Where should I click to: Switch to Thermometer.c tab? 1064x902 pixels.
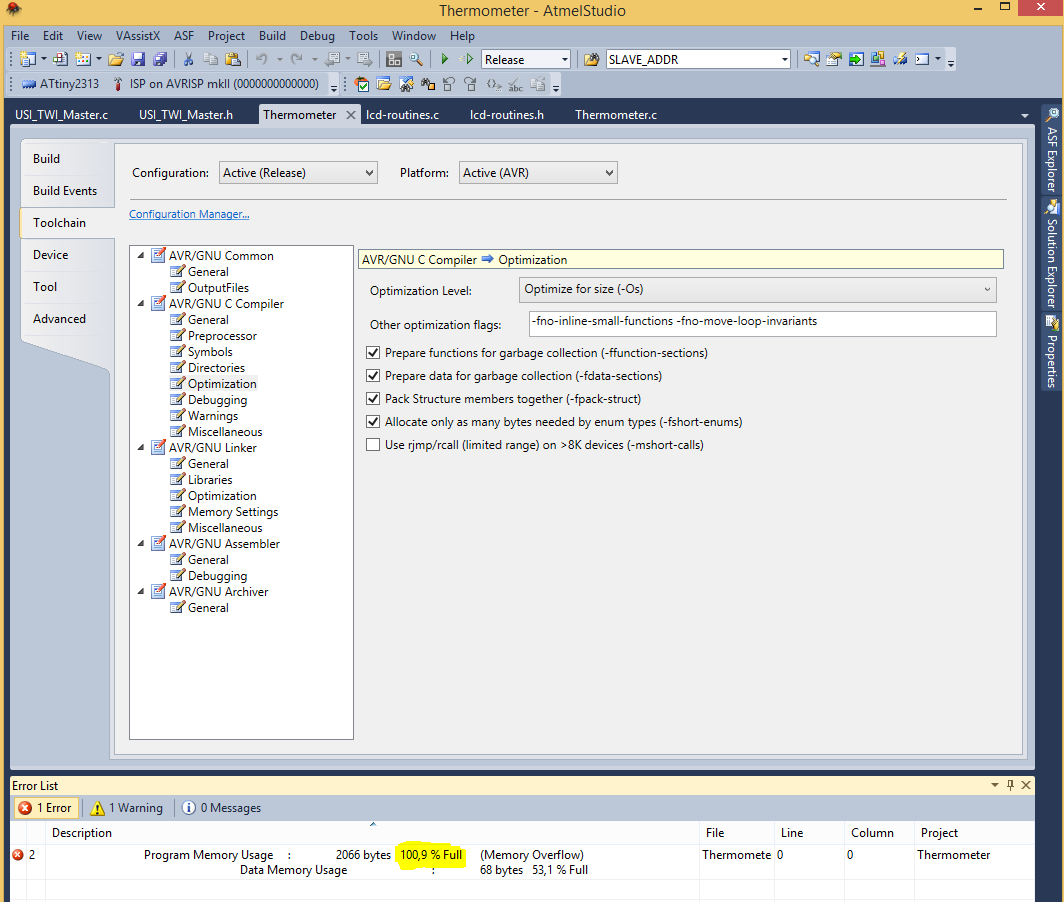pyautogui.click(x=616, y=115)
